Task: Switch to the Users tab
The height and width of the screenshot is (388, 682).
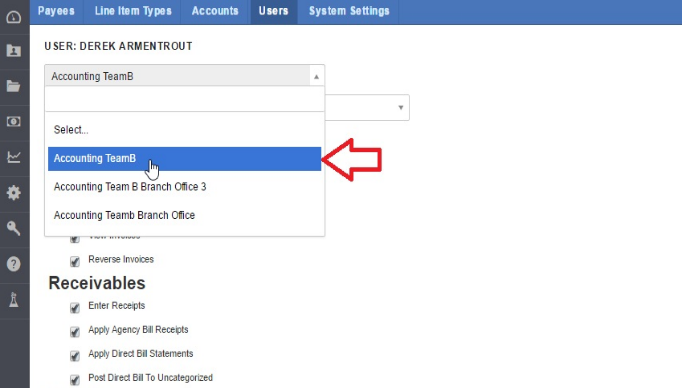Action: click(274, 11)
